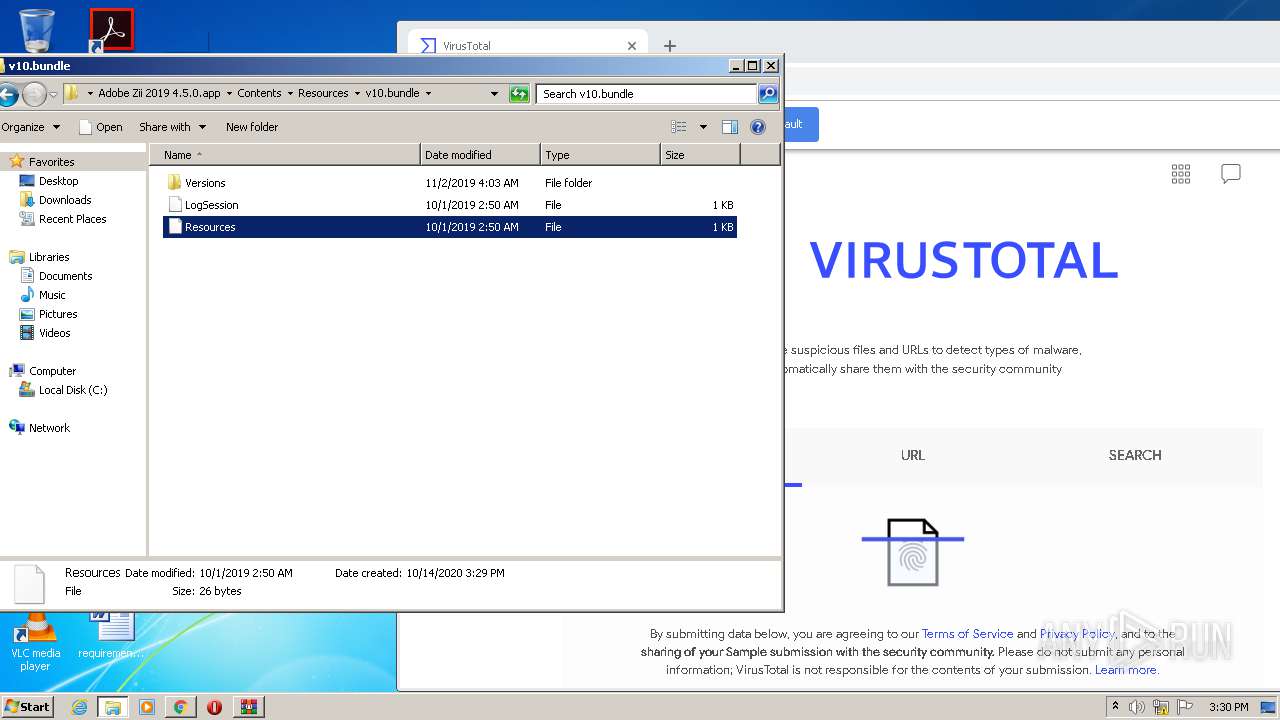Image resolution: width=1280 pixels, height=720 pixels.
Task: Open the Documents library
Action: click(65, 276)
